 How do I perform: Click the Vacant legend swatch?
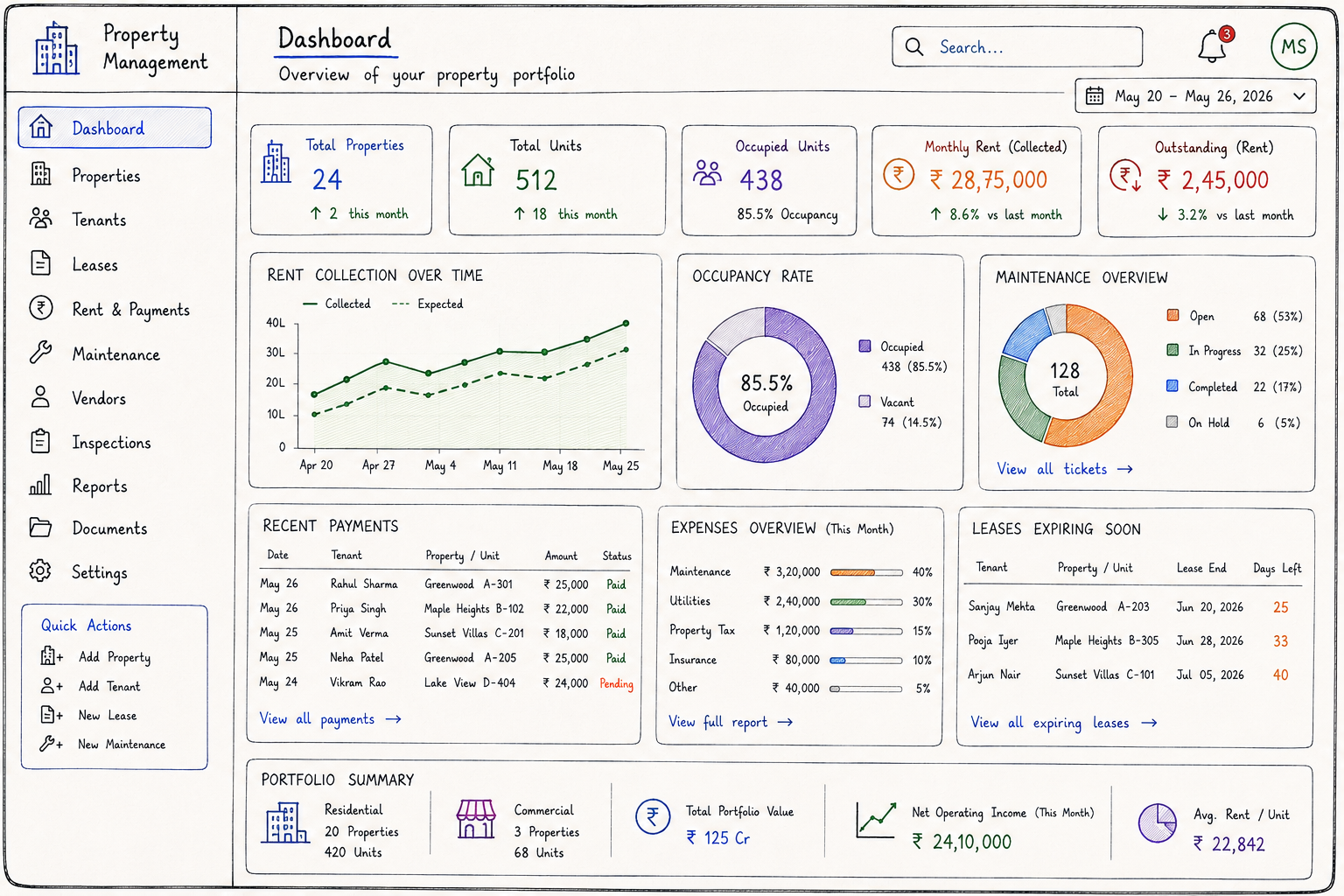point(864,401)
